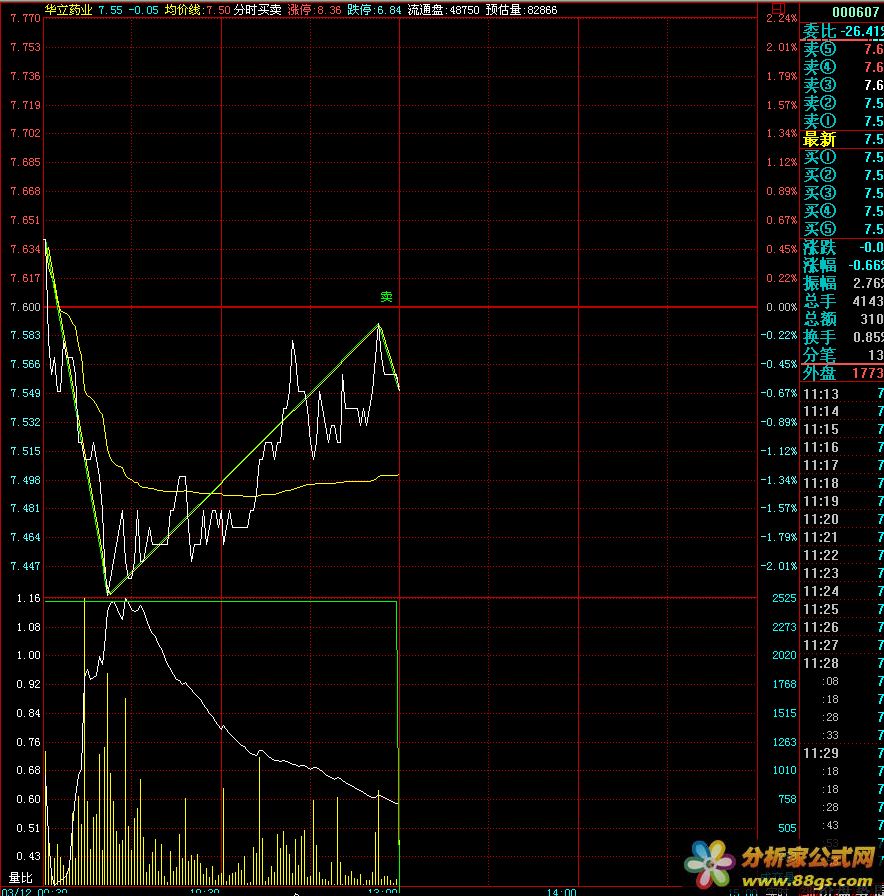Select the 11:24 tick row
884x896 pixels.
click(842, 591)
